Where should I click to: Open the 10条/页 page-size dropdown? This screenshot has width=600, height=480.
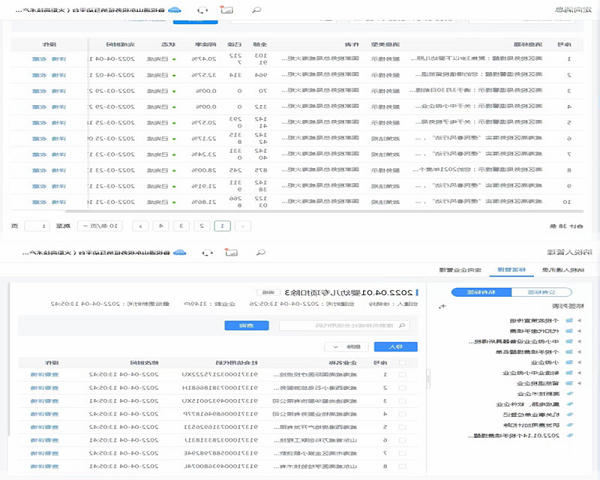click(x=100, y=226)
